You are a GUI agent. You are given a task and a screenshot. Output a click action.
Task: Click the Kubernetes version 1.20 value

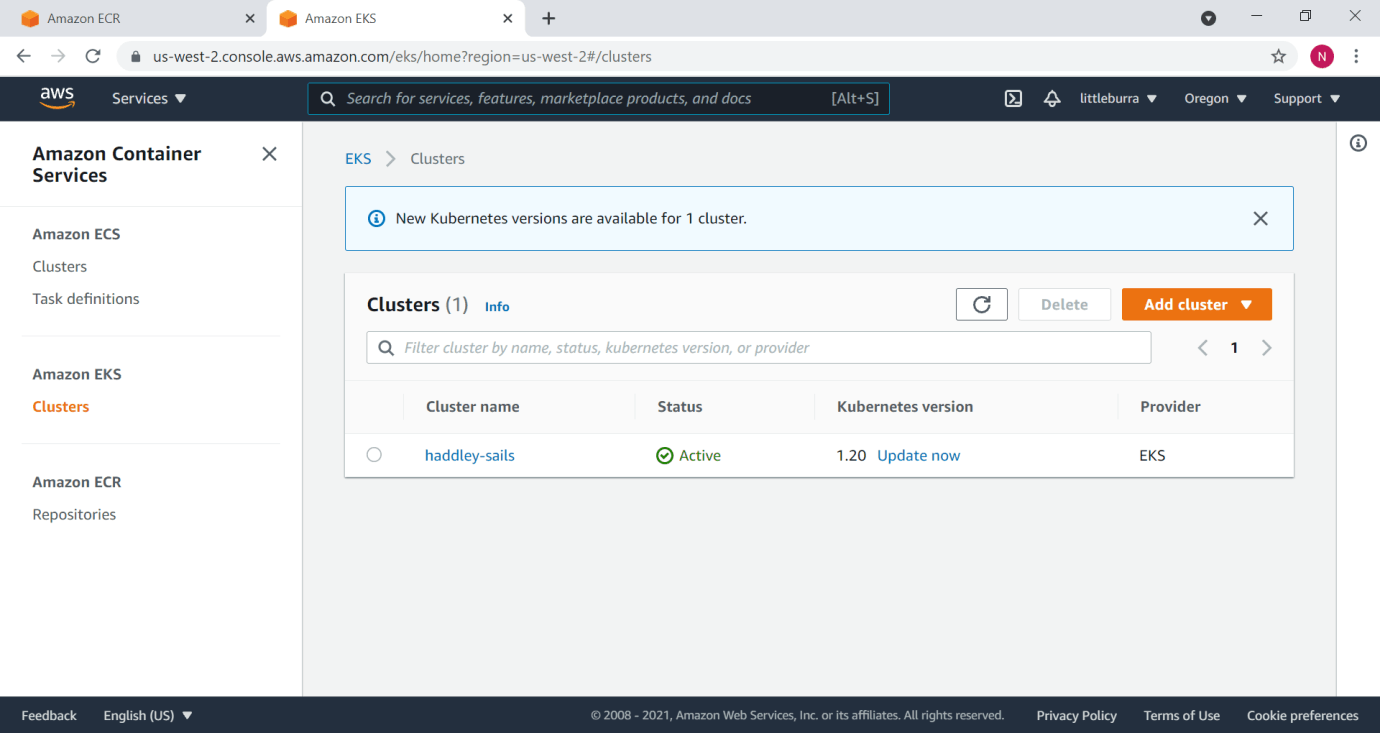tap(851, 456)
